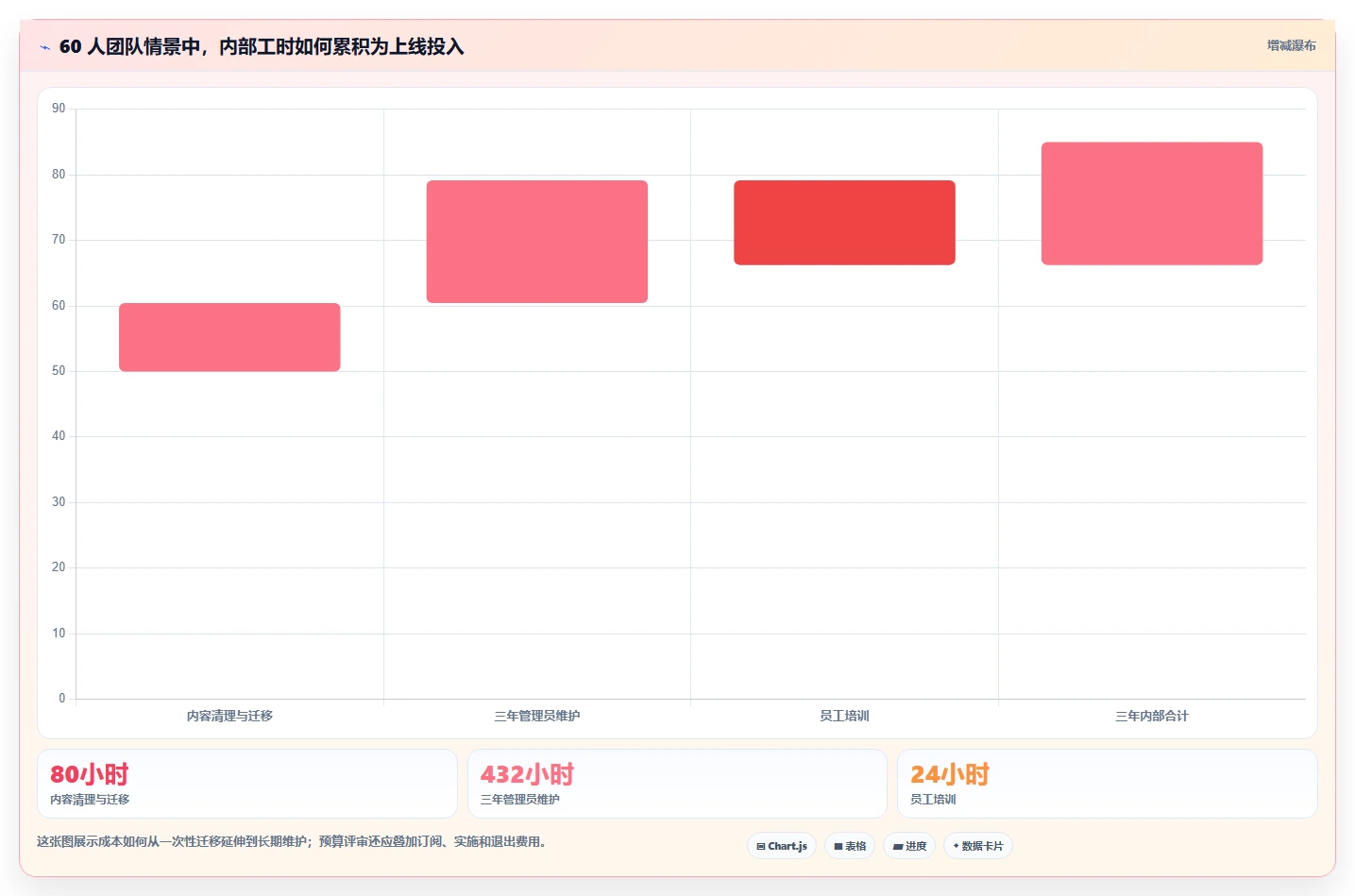Click y-axis tick label 50
The image size is (1355, 896).
59,371
